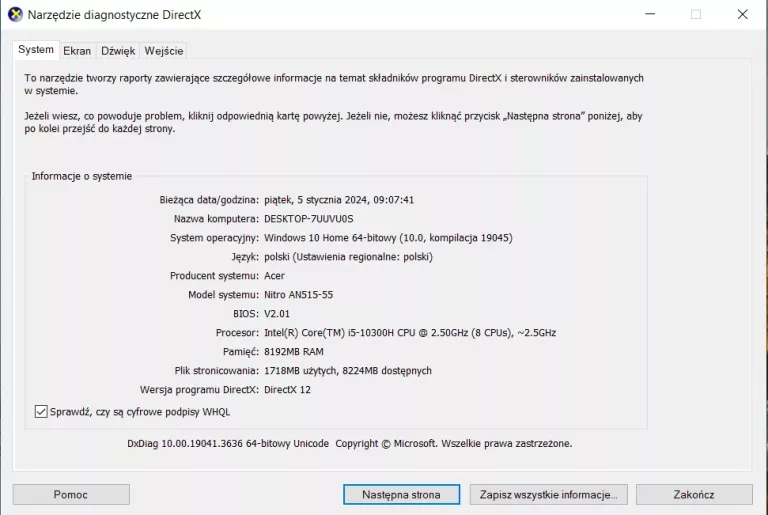Open the Dźwięk tab
The height and width of the screenshot is (515, 768).
[118, 50]
